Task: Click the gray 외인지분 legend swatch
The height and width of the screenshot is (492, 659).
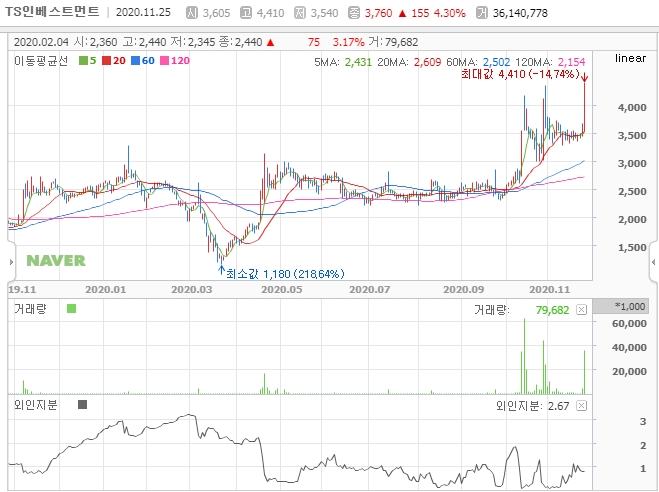Action: (82, 405)
